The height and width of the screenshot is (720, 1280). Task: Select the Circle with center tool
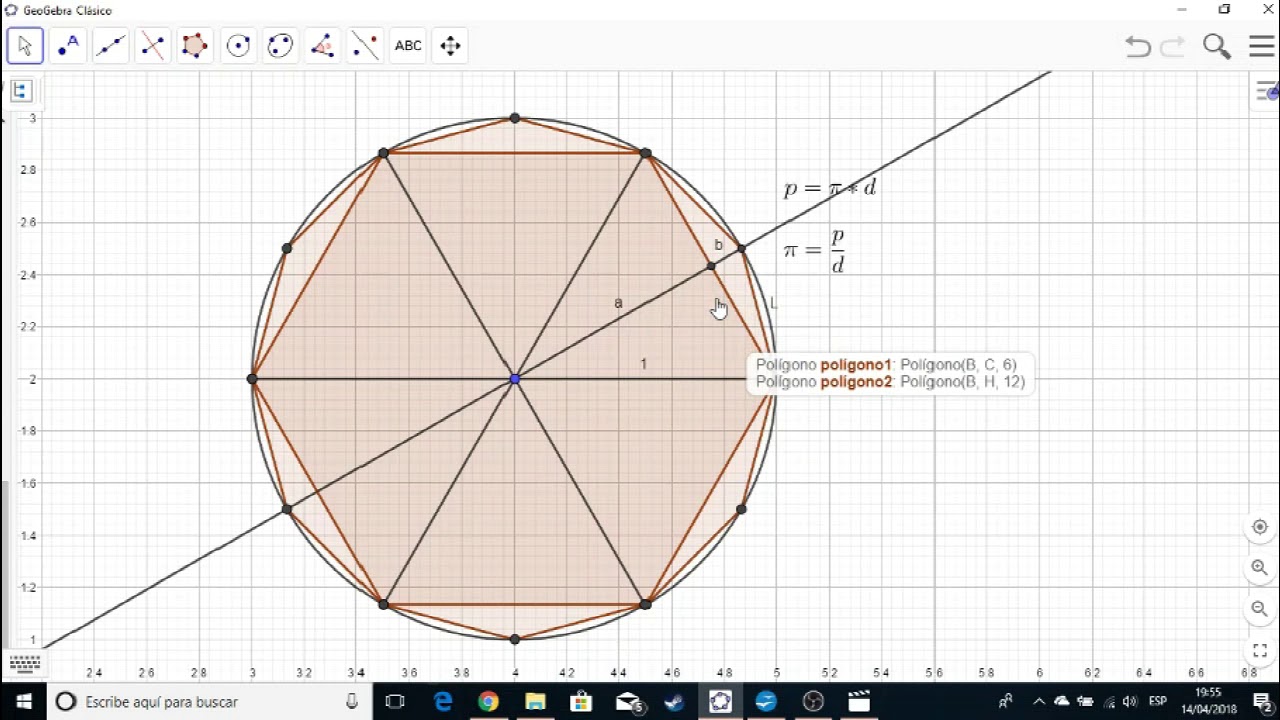[238, 45]
